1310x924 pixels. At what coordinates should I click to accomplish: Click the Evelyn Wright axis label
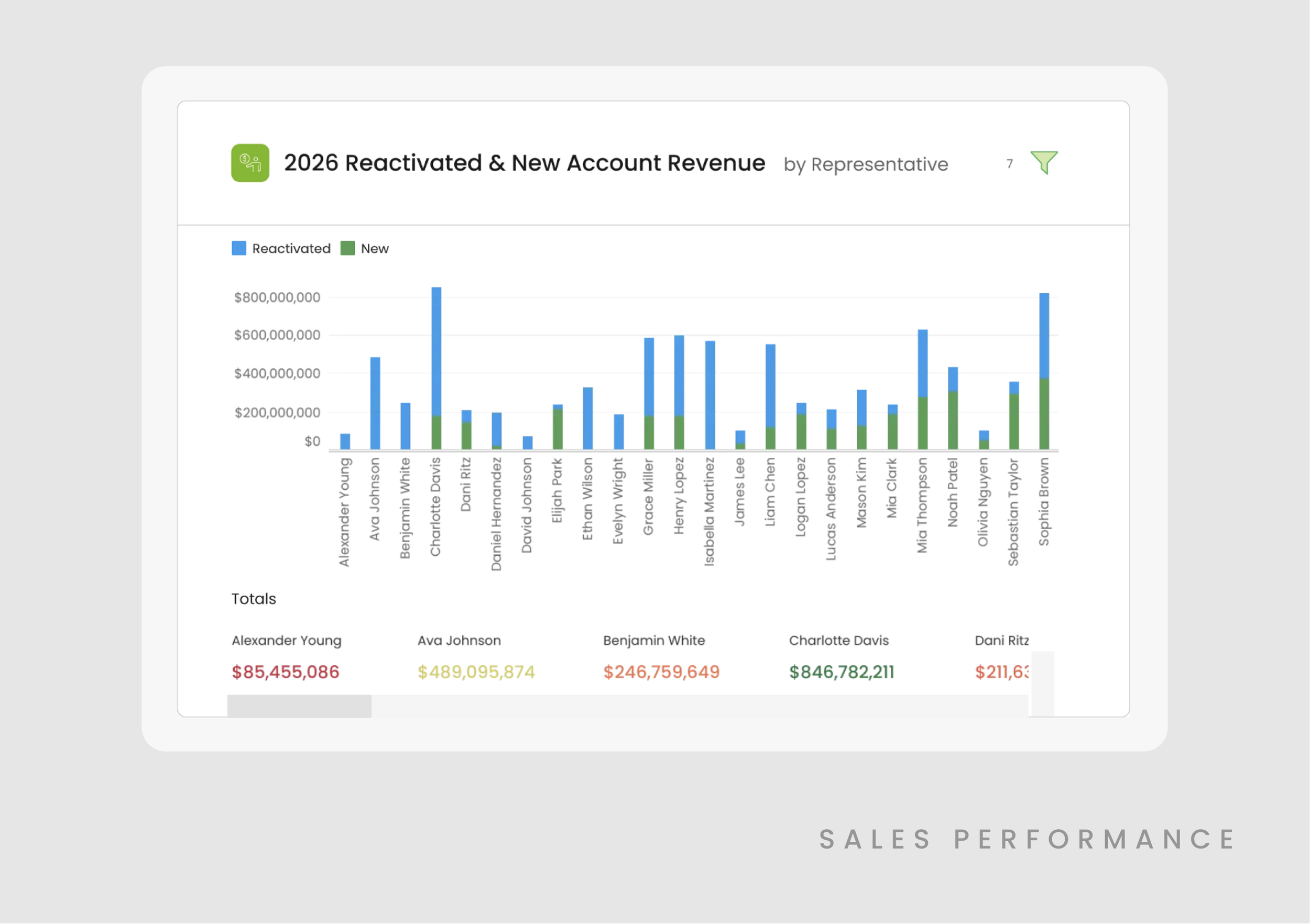tap(618, 501)
